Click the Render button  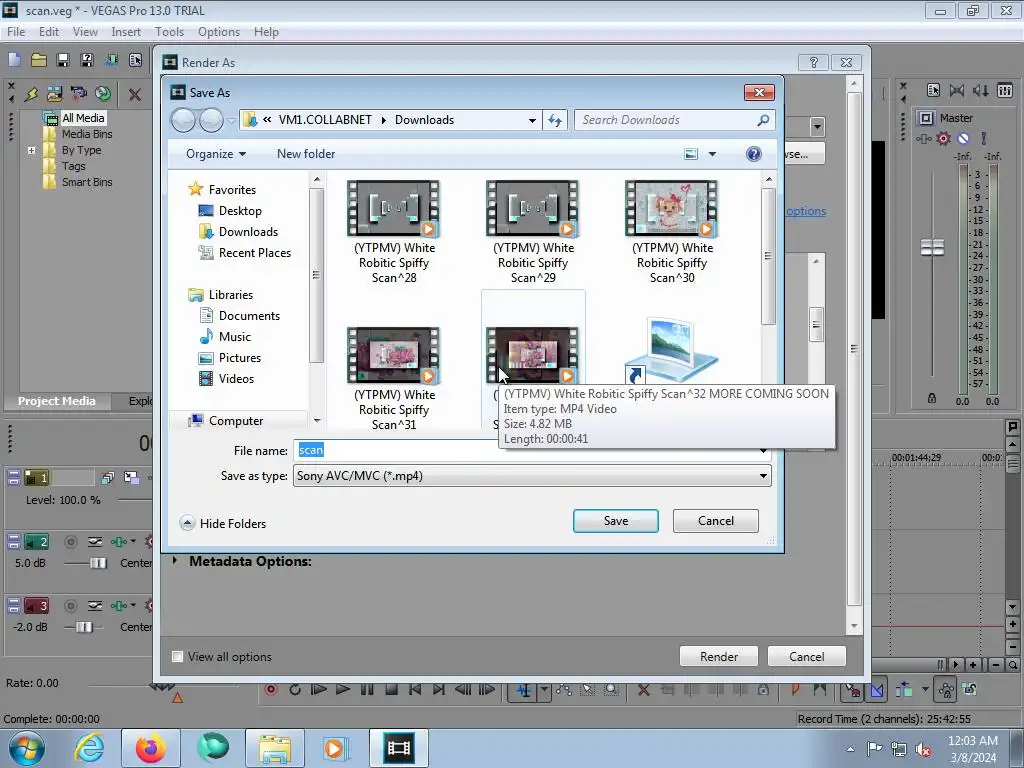tap(718, 656)
